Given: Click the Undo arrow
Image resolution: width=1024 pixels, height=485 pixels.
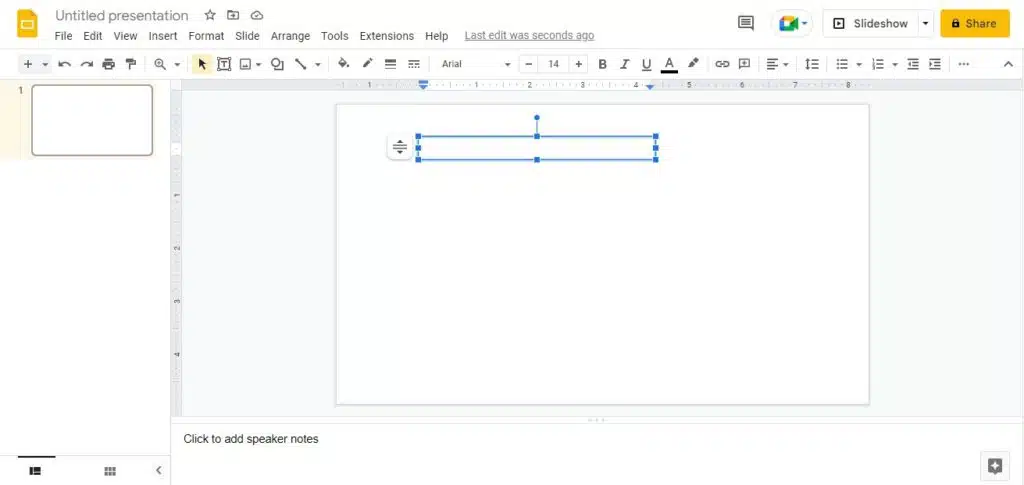Looking at the screenshot, I should tap(65, 64).
